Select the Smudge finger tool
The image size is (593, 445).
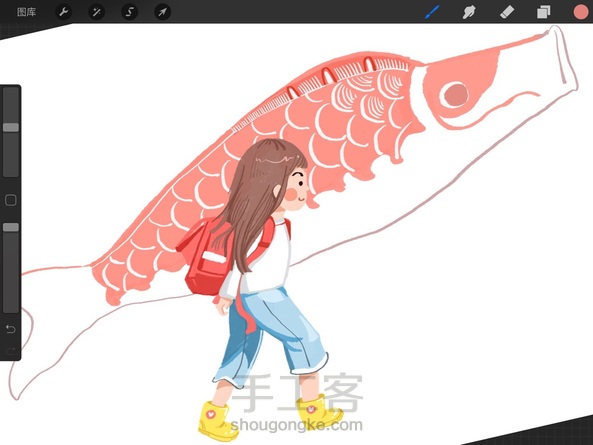[x=469, y=12]
